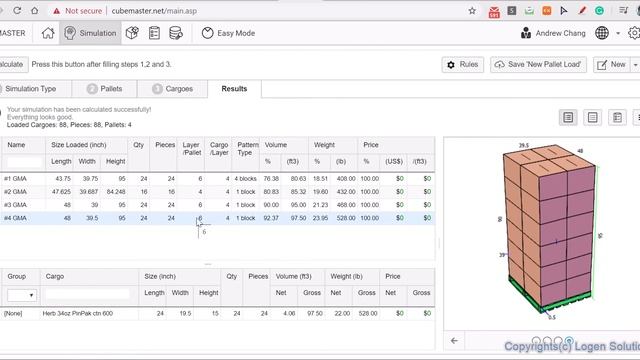The height and width of the screenshot is (360, 640).
Task: Open the database icon in toolbar
Action: pyautogui.click(x=176, y=33)
